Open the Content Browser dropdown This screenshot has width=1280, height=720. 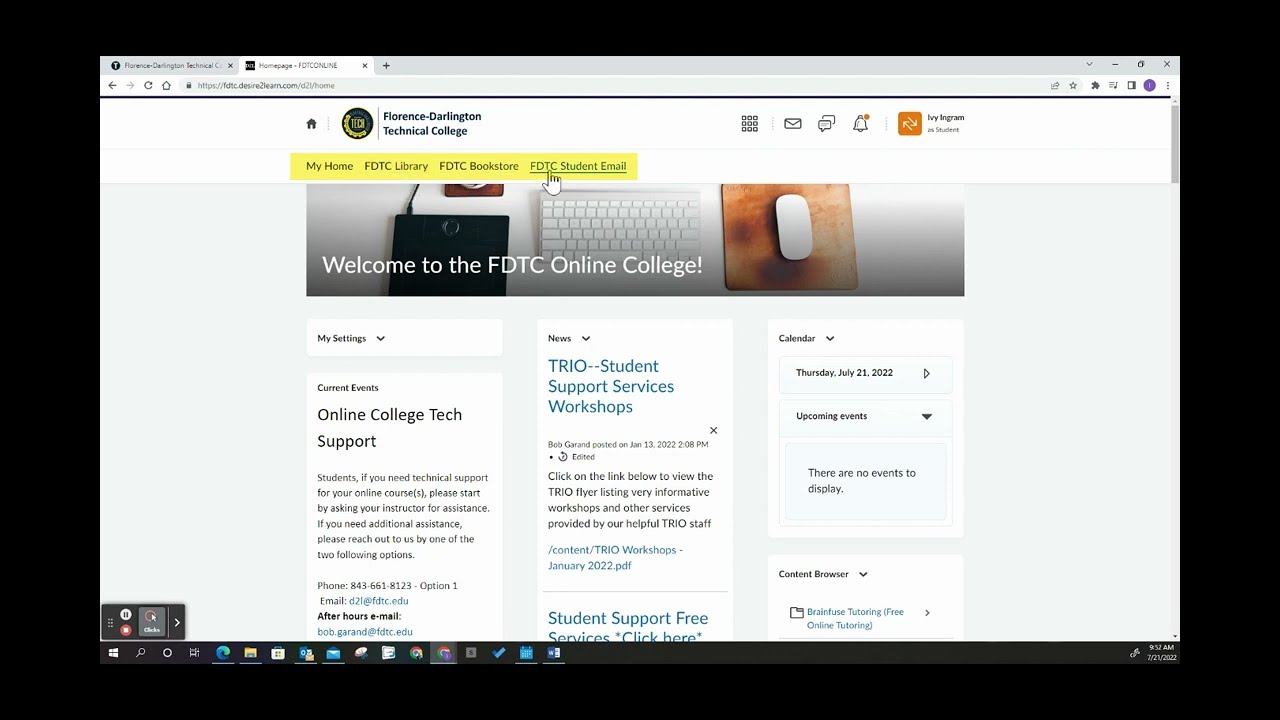click(863, 575)
